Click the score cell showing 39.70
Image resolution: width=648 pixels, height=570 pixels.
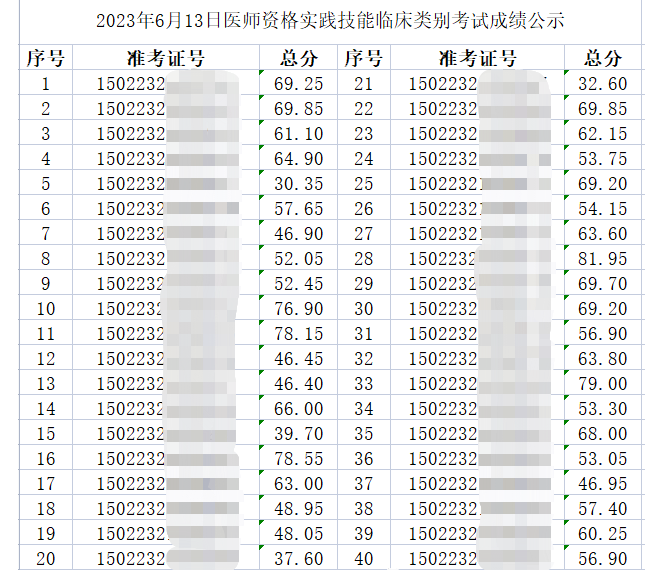click(298, 434)
